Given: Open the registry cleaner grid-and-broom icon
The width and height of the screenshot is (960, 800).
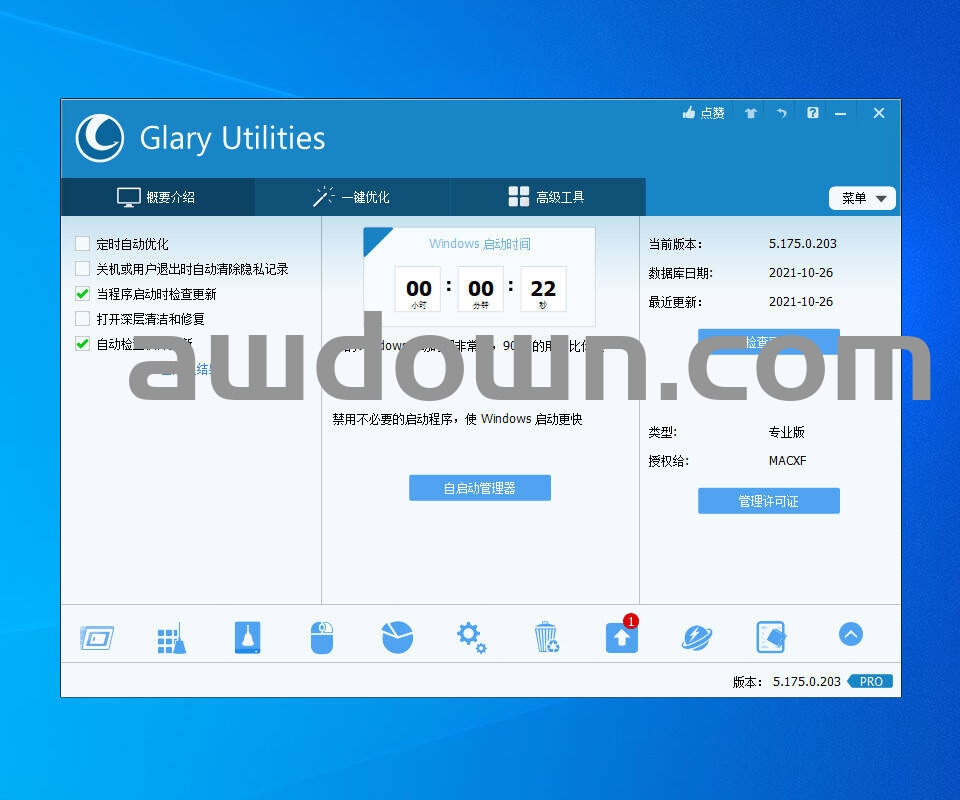Looking at the screenshot, I should pyautogui.click(x=171, y=637).
